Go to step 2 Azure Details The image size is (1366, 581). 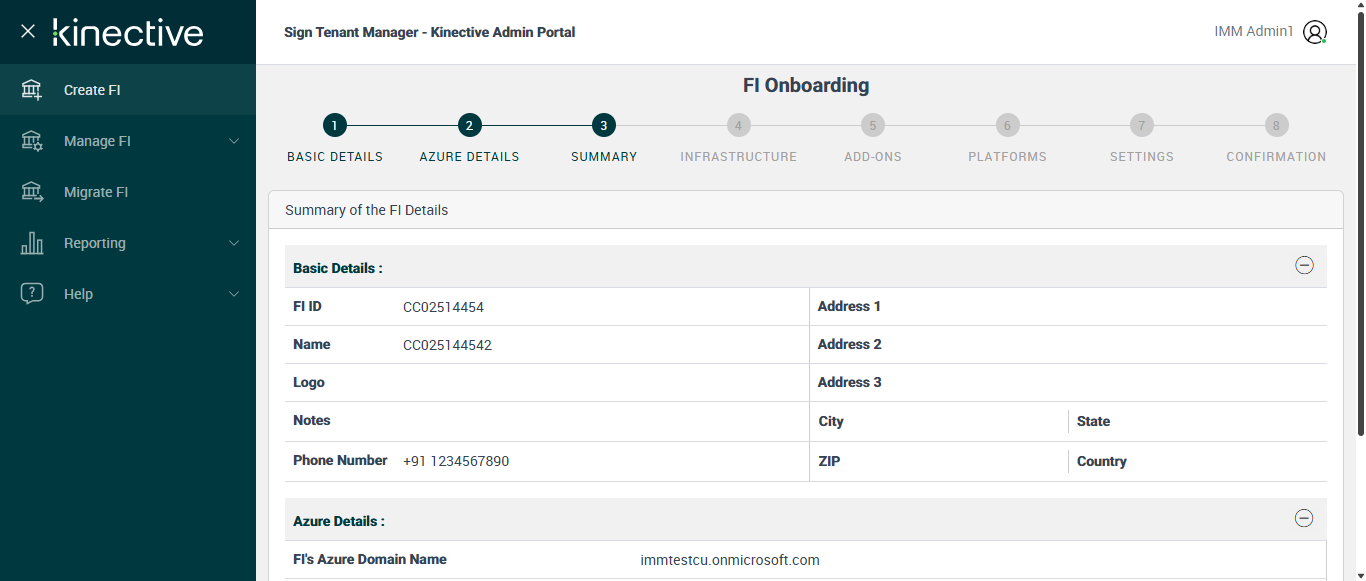pos(469,125)
